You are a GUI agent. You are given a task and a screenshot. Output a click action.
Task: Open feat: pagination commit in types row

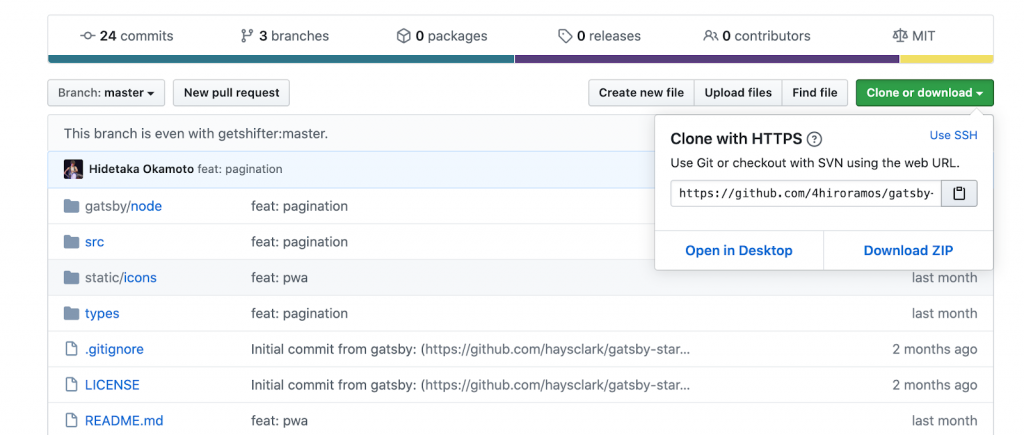point(299,314)
